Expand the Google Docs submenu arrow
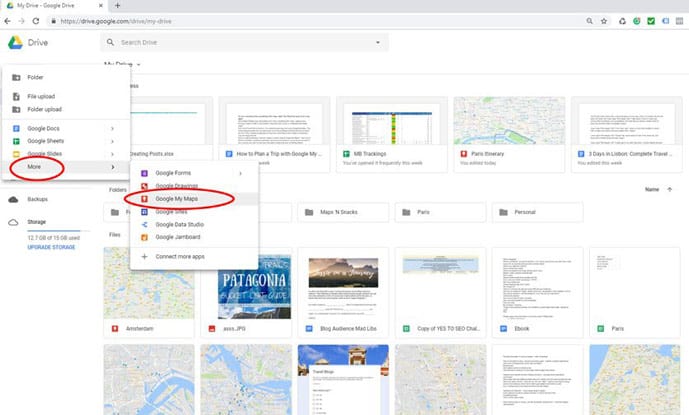689x415 pixels. click(112, 129)
